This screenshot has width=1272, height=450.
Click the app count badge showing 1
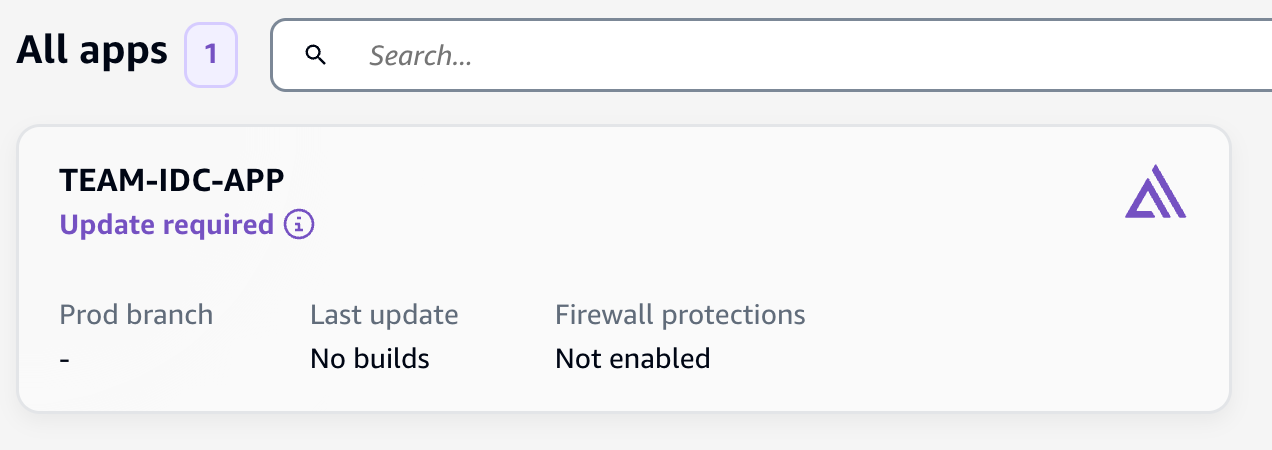coord(211,54)
